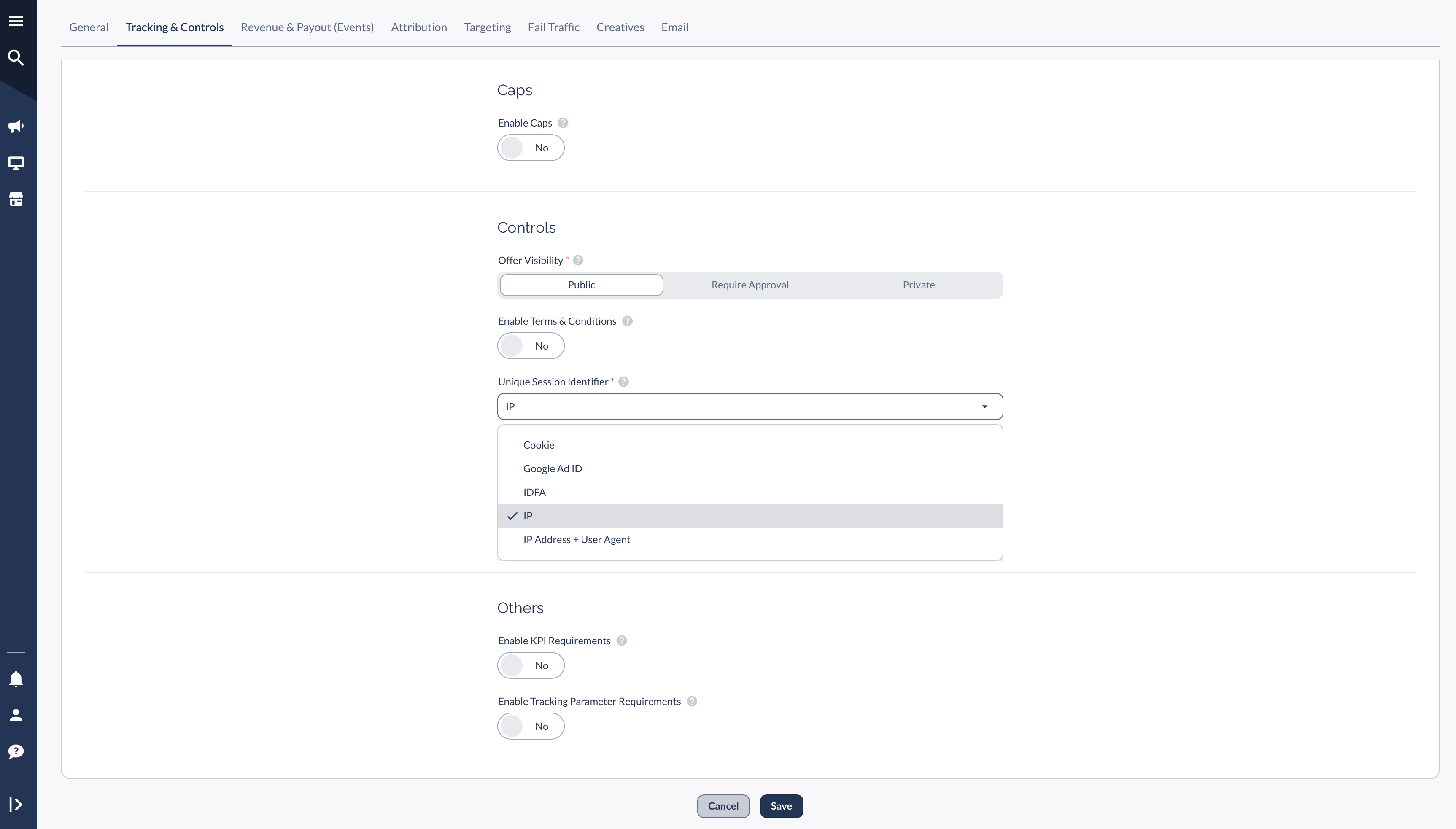Switch to the Targeting tab
The height and width of the screenshot is (829, 1456).
click(488, 27)
